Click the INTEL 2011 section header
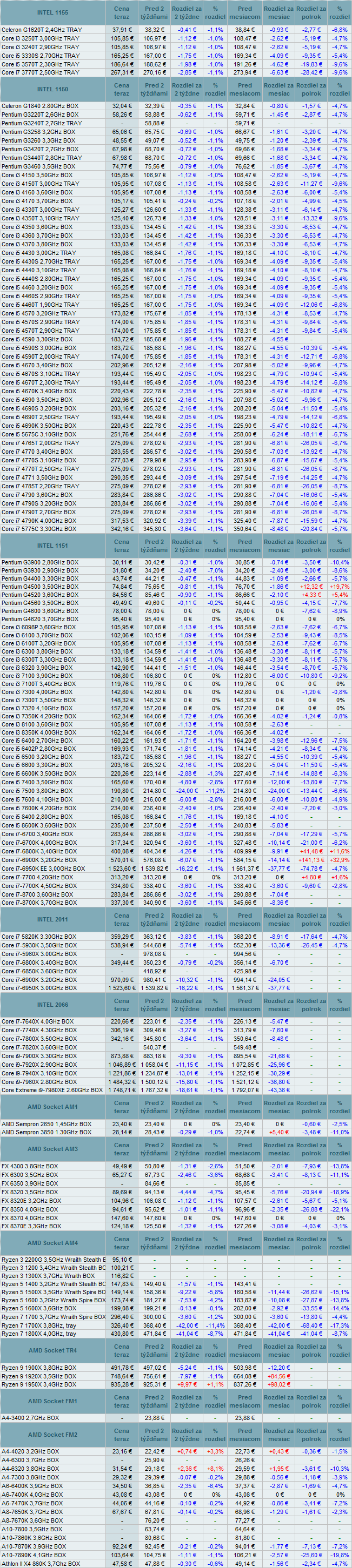 click(53, 919)
